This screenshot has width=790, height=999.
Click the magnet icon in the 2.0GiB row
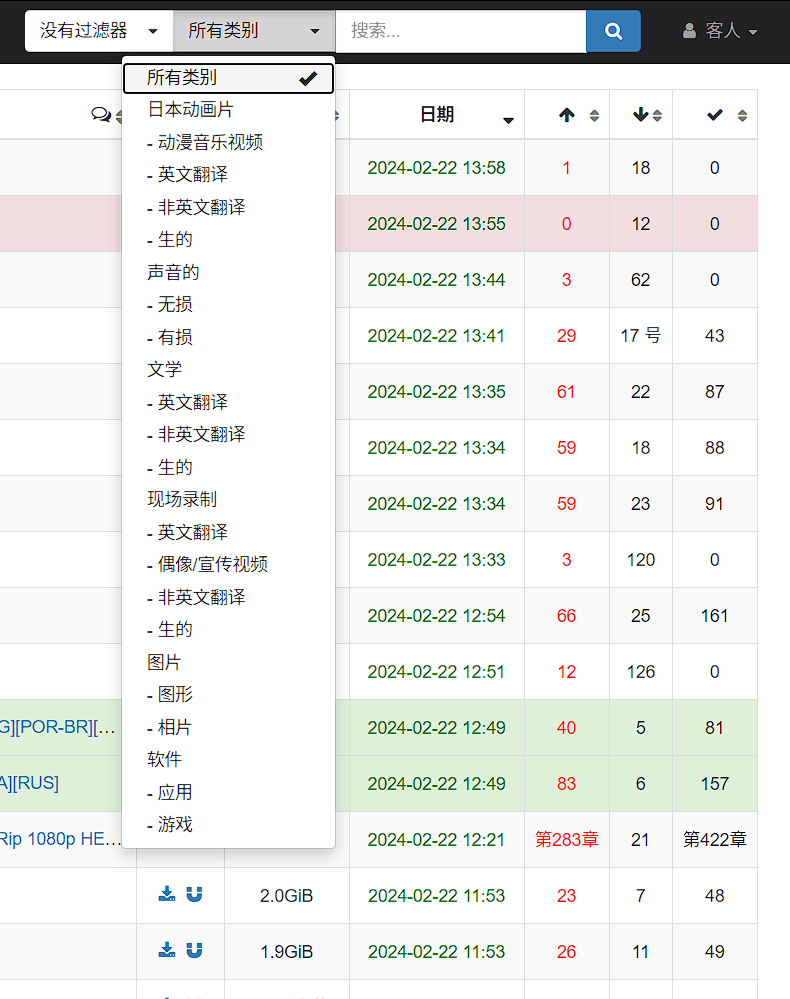point(194,895)
